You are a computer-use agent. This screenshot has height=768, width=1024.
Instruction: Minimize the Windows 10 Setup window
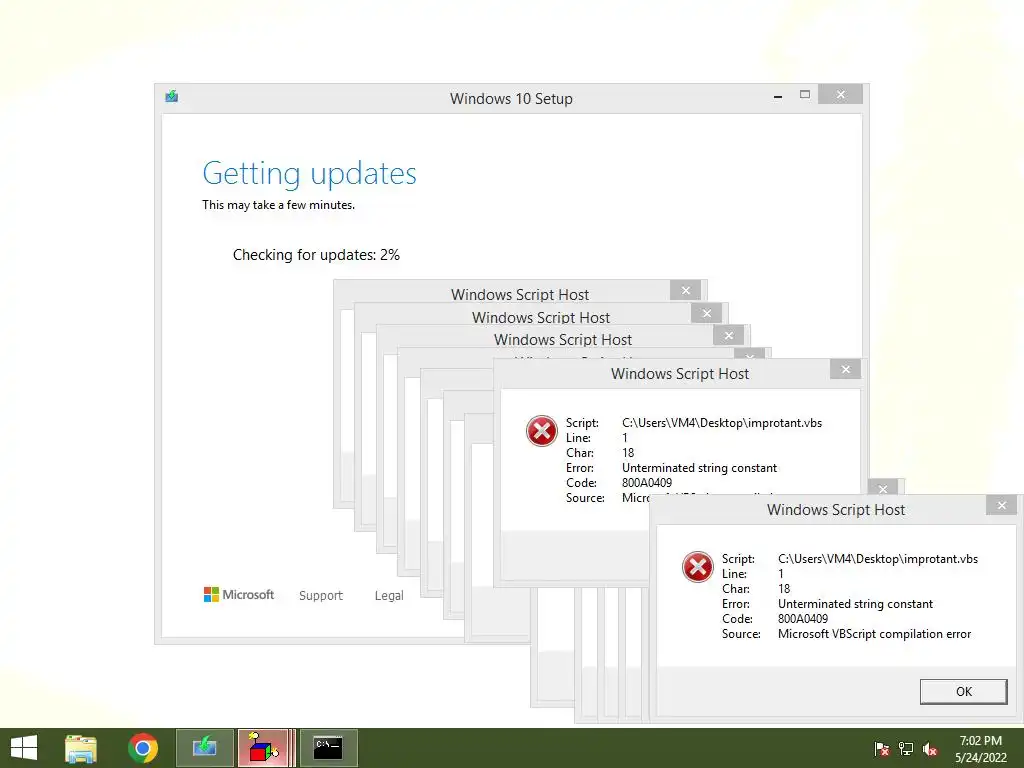tap(778, 97)
